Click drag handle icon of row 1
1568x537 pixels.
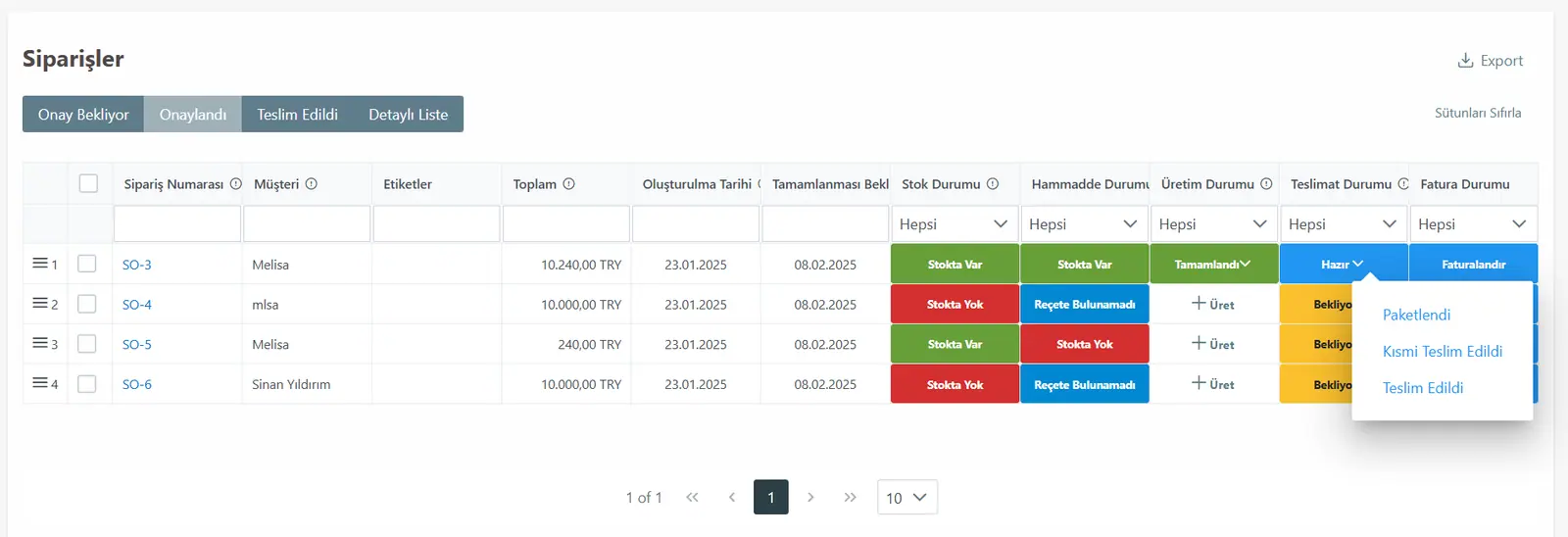(x=39, y=264)
